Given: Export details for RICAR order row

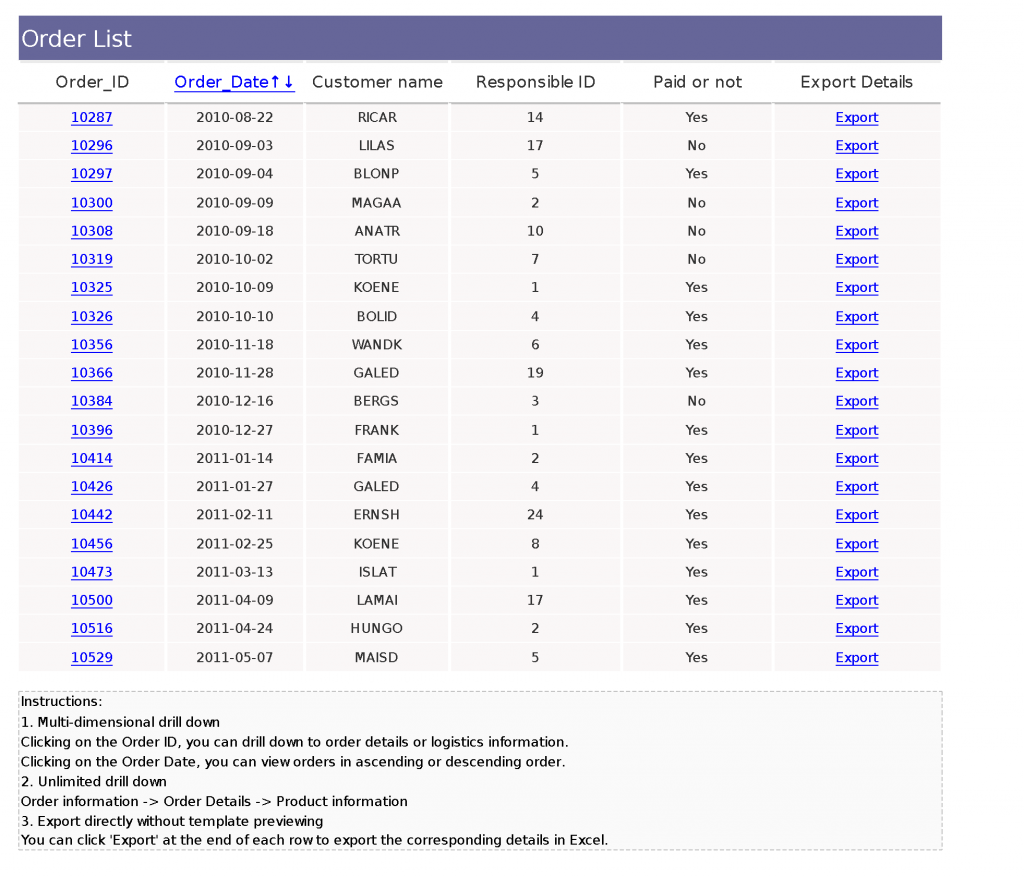Looking at the screenshot, I should click(x=857, y=118).
